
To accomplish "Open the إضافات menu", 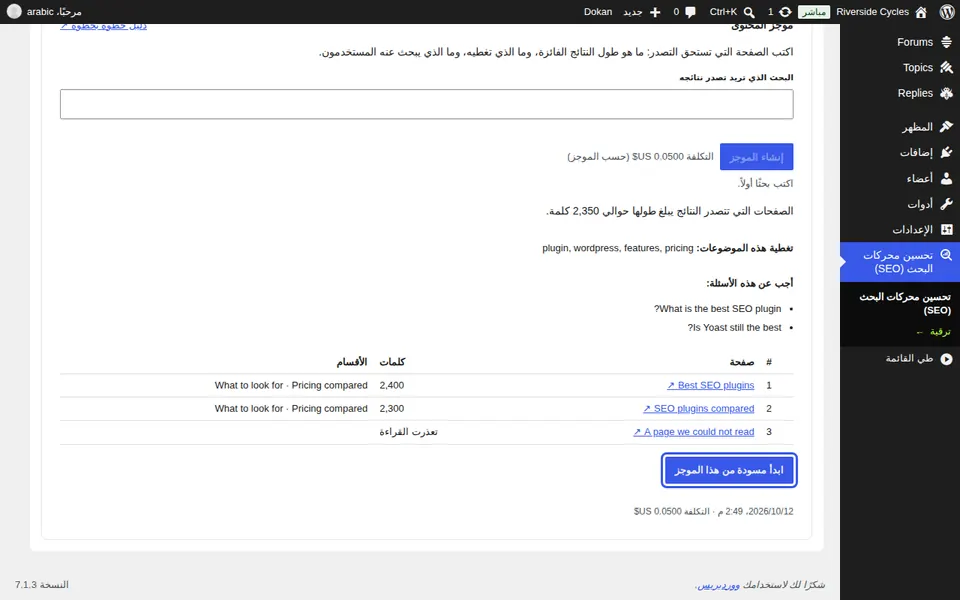I will click(916, 152).
